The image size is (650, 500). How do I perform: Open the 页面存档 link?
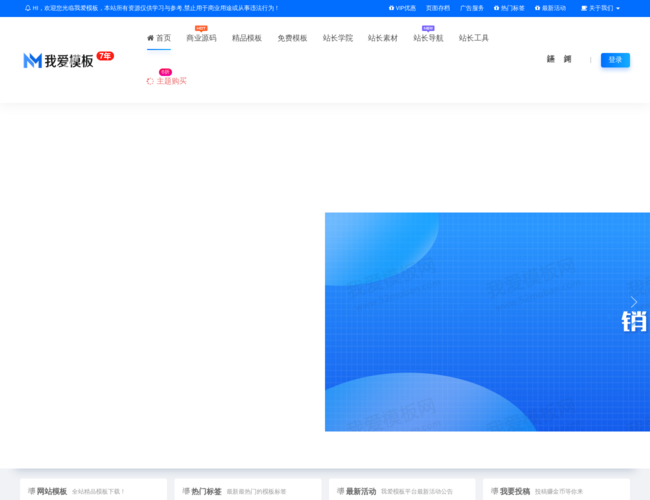click(438, 8)
